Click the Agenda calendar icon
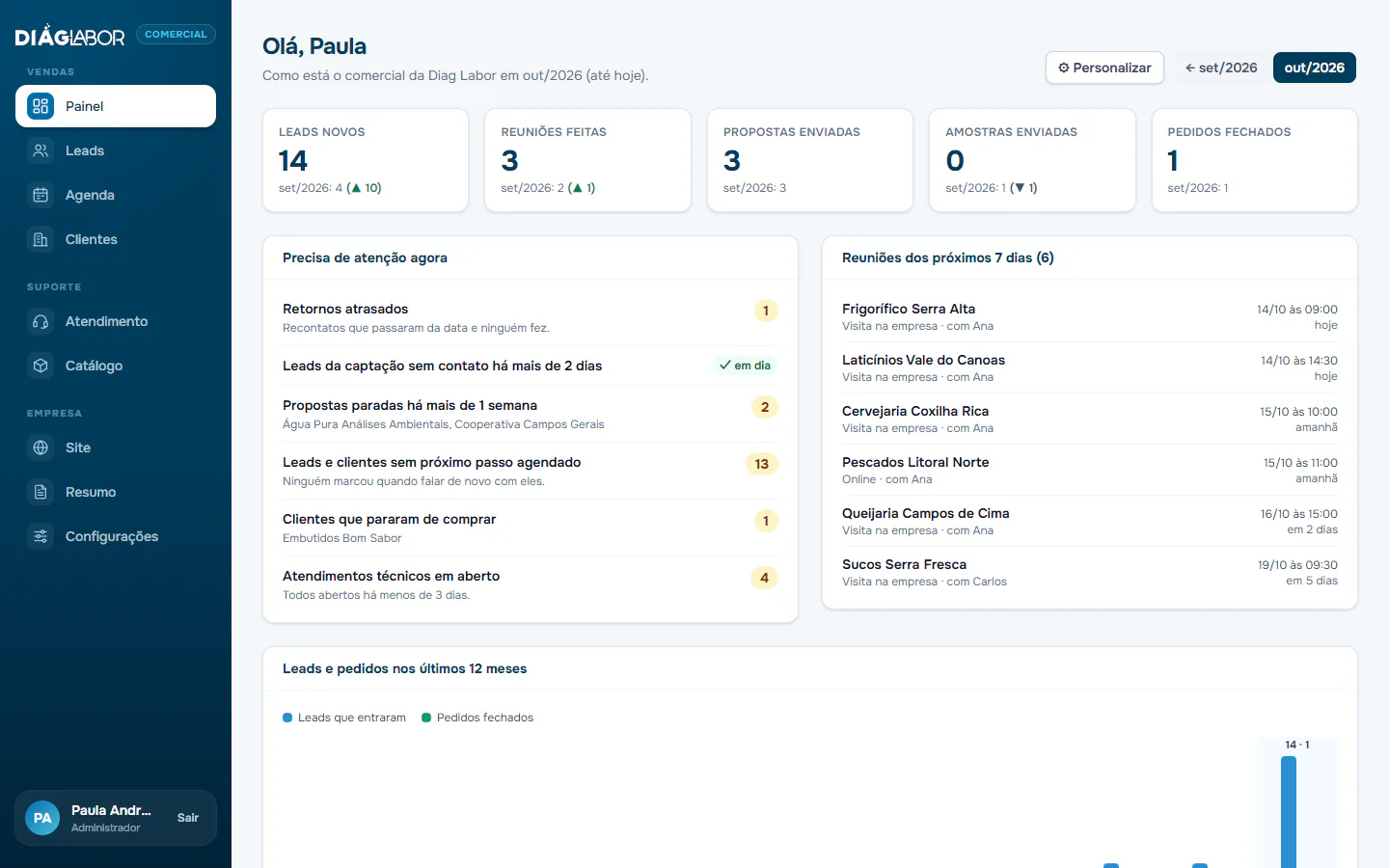The height and width of the screenshot is (868, 1389). click(x=41, y=195)
